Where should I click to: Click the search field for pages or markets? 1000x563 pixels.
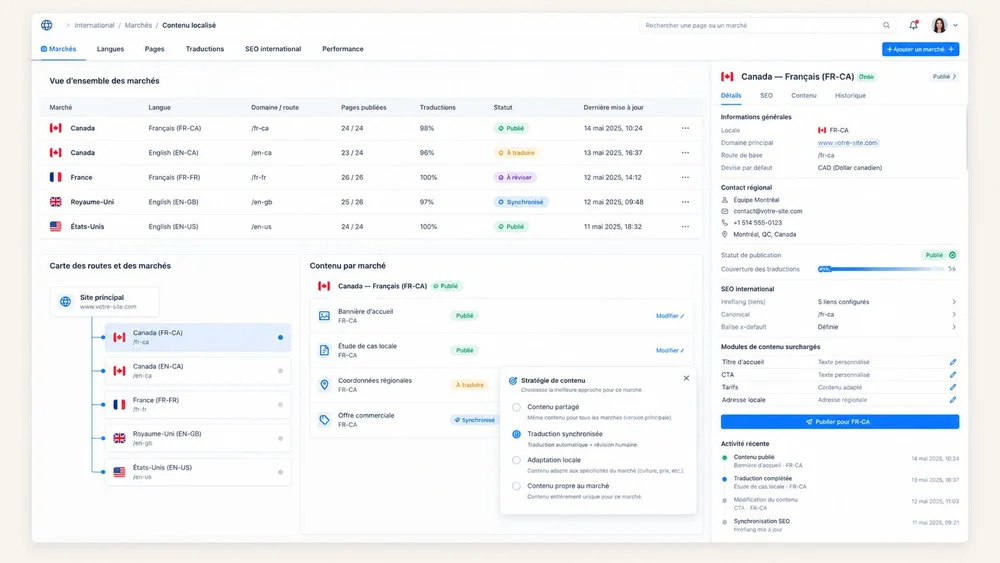[x=767, y=26]
